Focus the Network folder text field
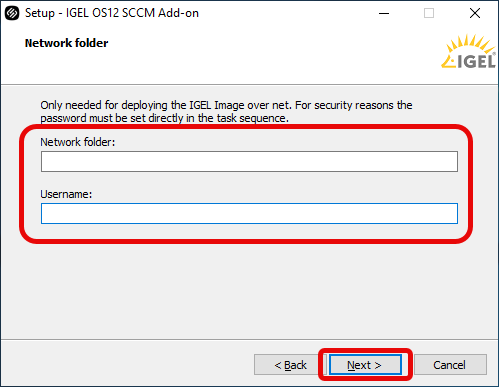This screenshot has width=499, height=387. 249,162
